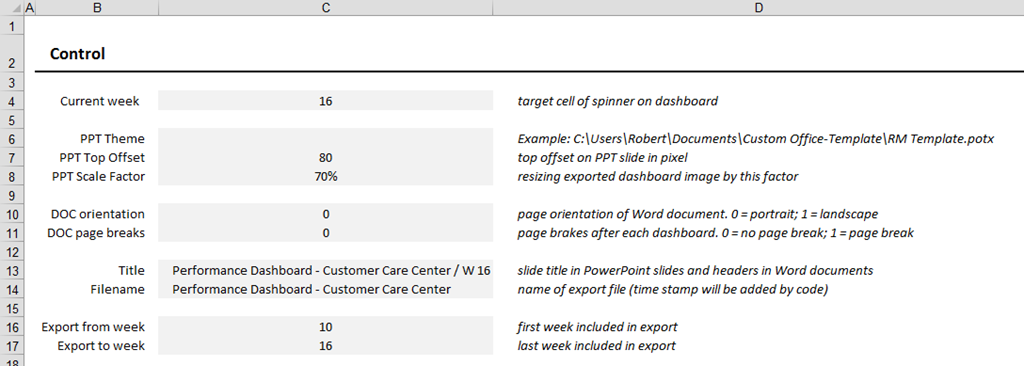
Task: Select the column D header
Action: pos(758,8)
